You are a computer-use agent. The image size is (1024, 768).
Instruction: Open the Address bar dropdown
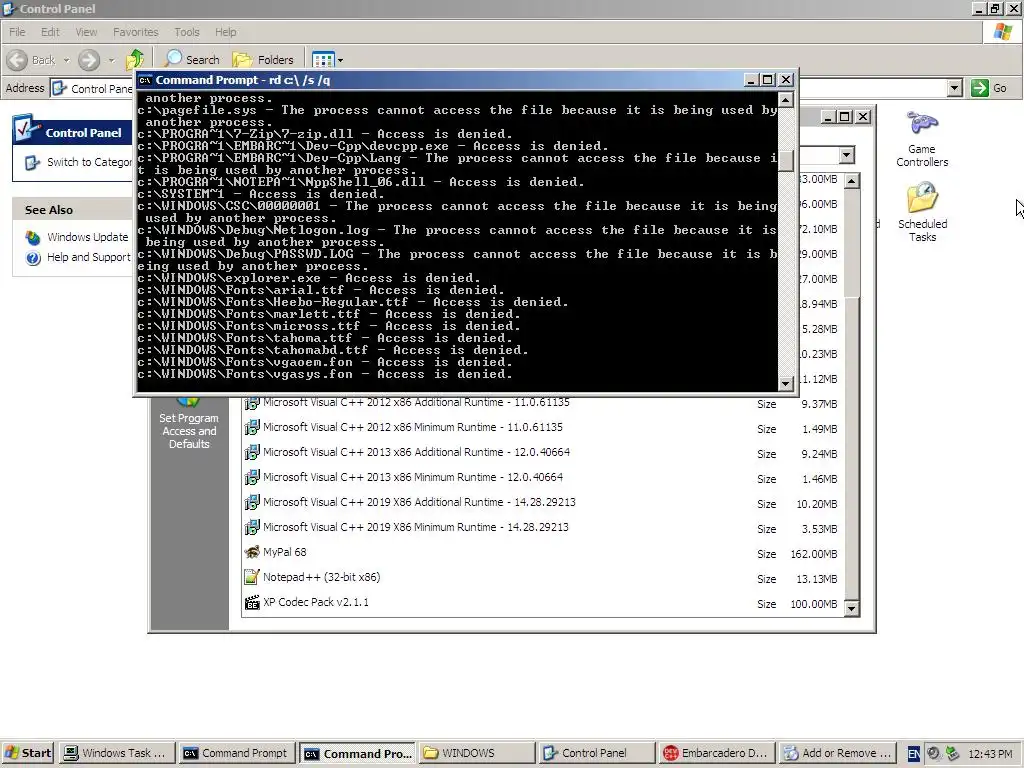click(954, 88)
